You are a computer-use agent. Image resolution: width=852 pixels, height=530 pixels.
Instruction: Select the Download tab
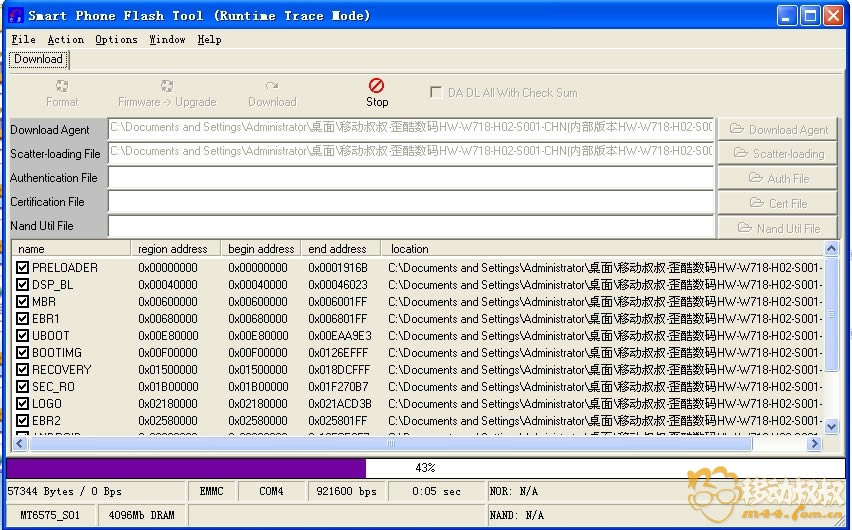tap(39, 60)
